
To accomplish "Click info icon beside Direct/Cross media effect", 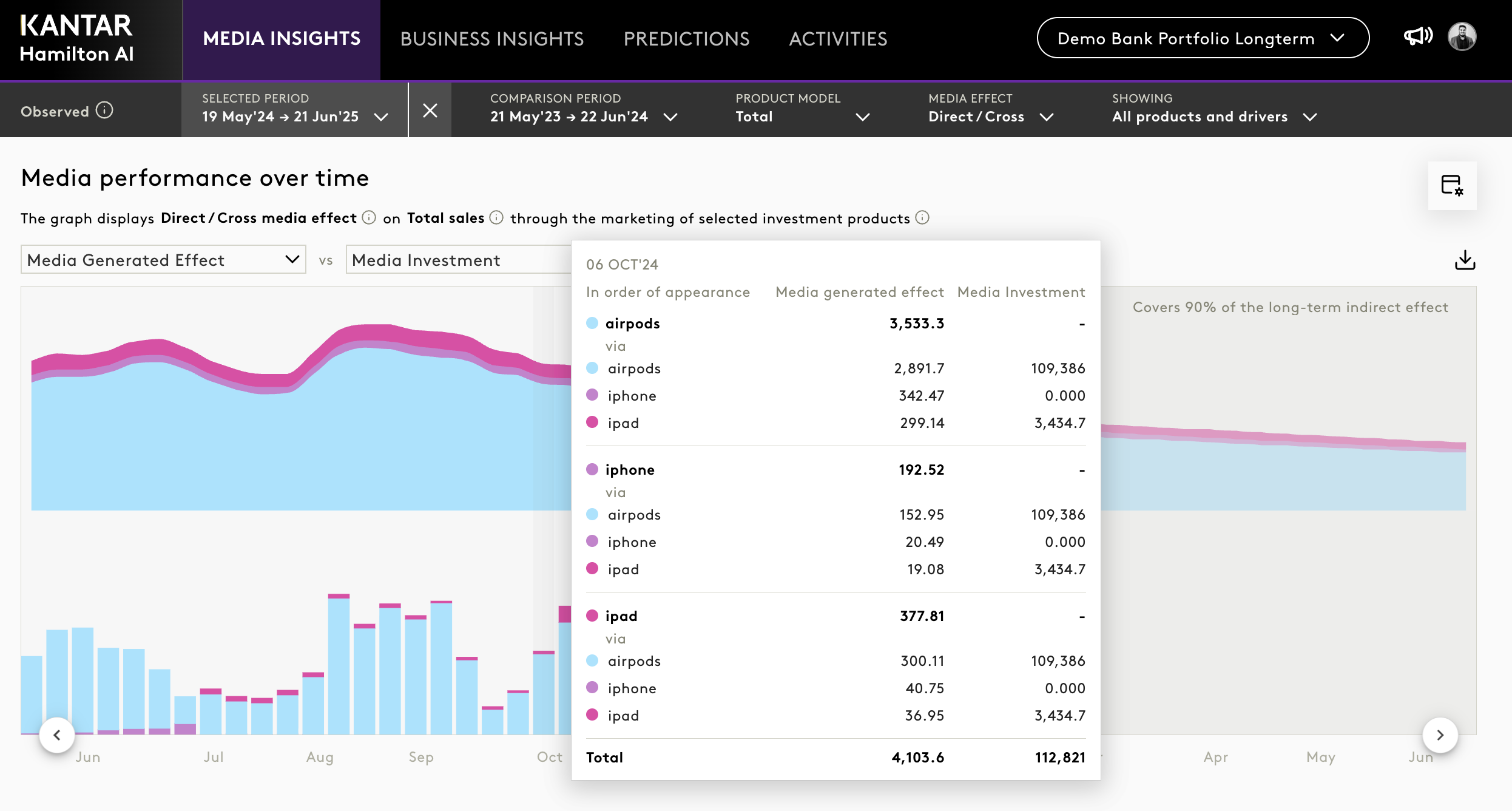I will pyautogui.click(x=369, y=217).
